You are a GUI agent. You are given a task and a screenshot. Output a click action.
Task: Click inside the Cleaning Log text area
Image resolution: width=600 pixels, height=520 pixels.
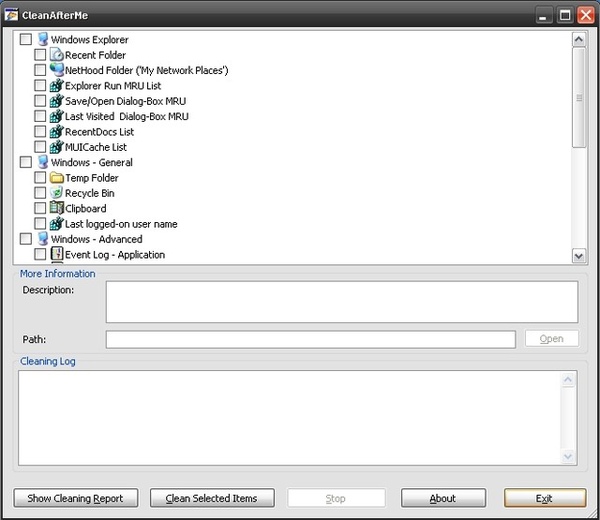289,417
